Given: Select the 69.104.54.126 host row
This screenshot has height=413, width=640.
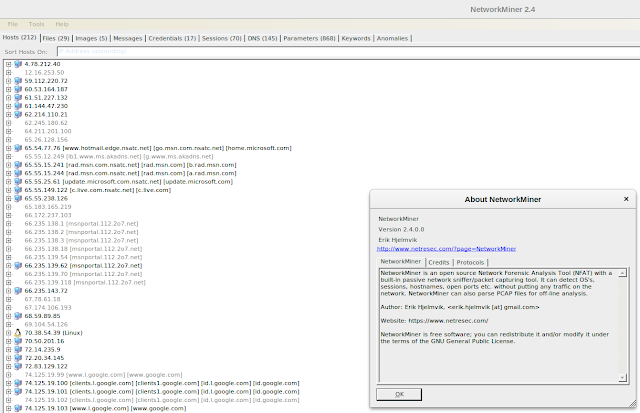Looking at the screenshot, I should 46,324.
